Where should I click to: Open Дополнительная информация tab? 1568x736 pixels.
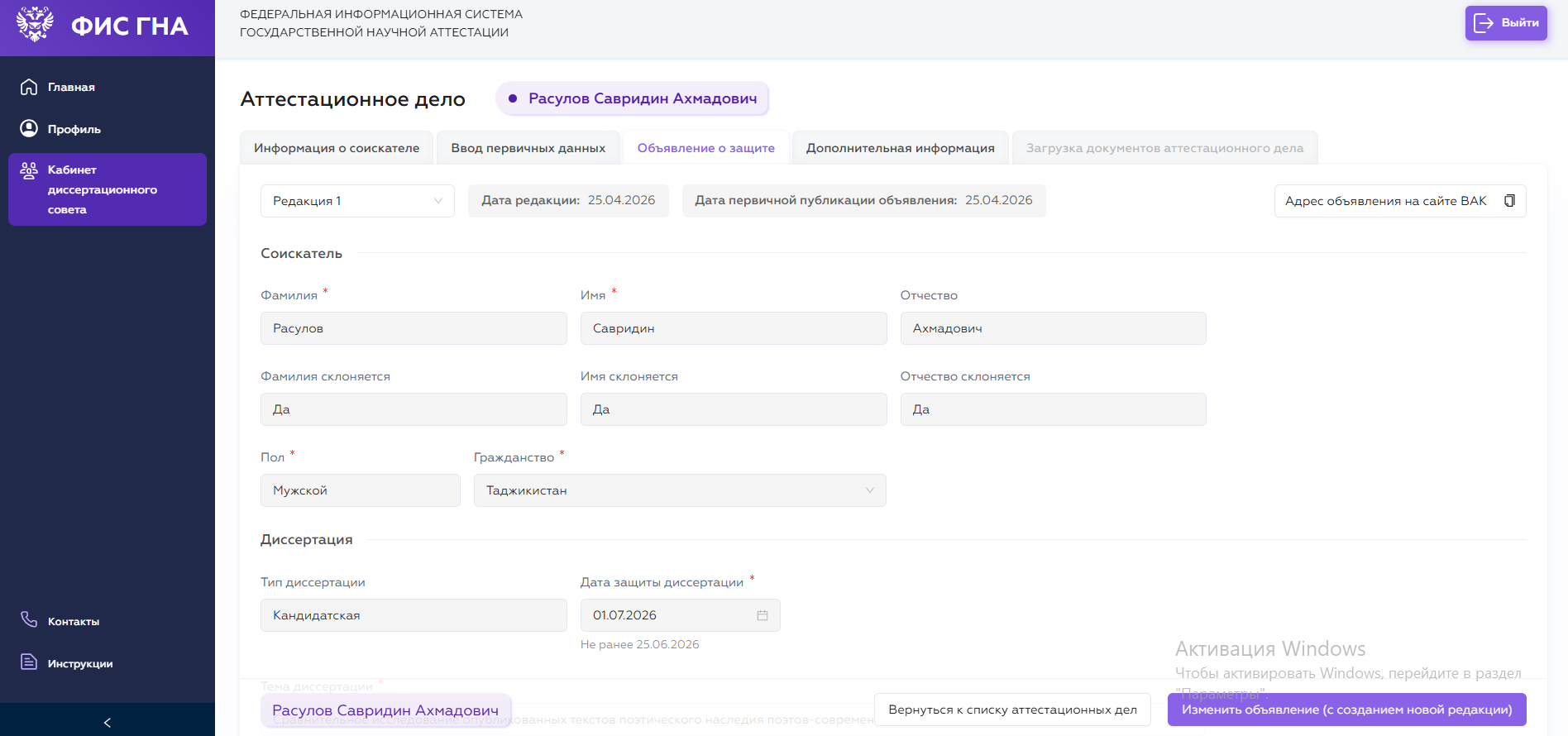(x=901, y=148)
